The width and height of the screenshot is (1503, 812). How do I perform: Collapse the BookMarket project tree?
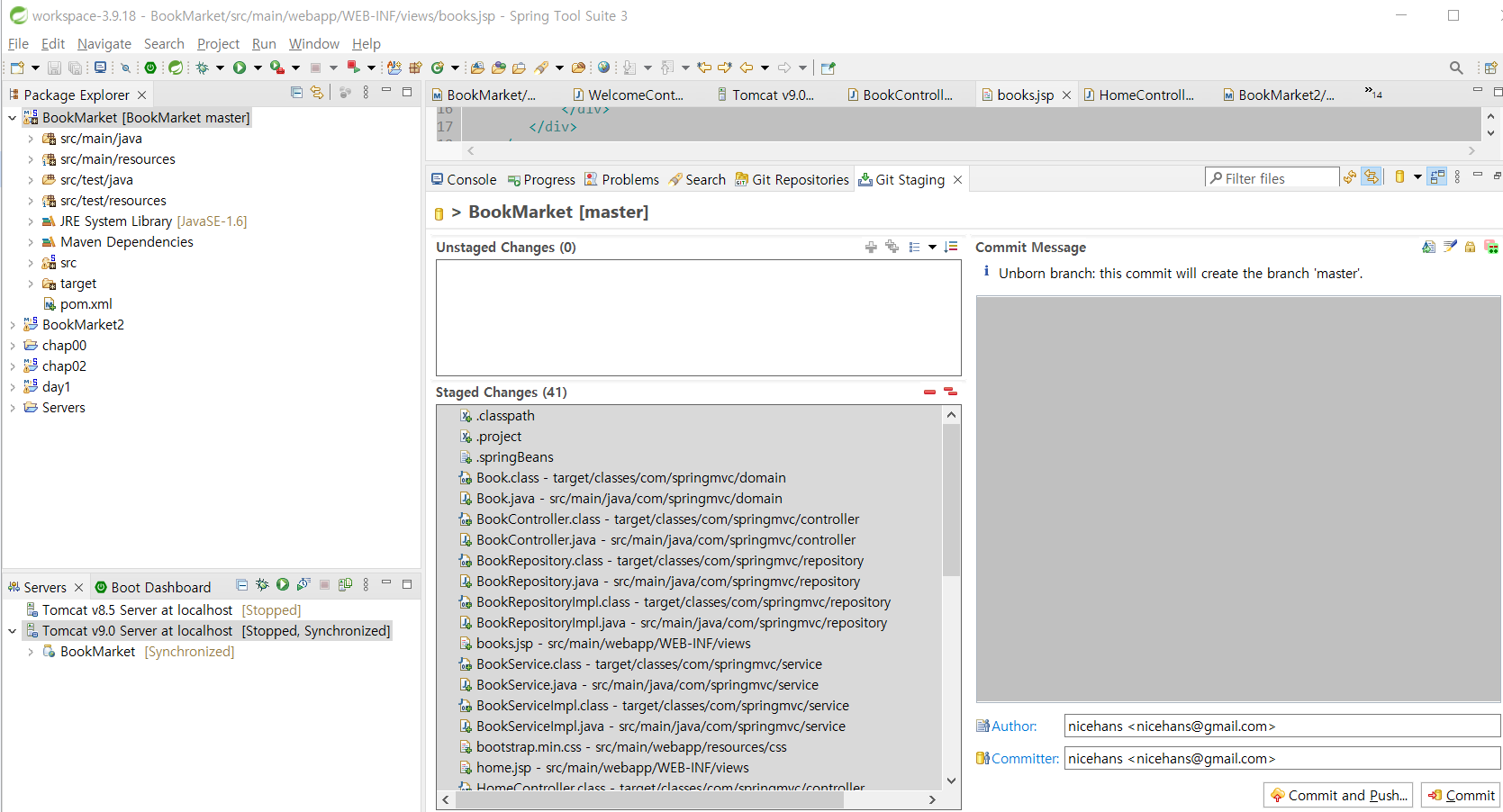[13, 118]
